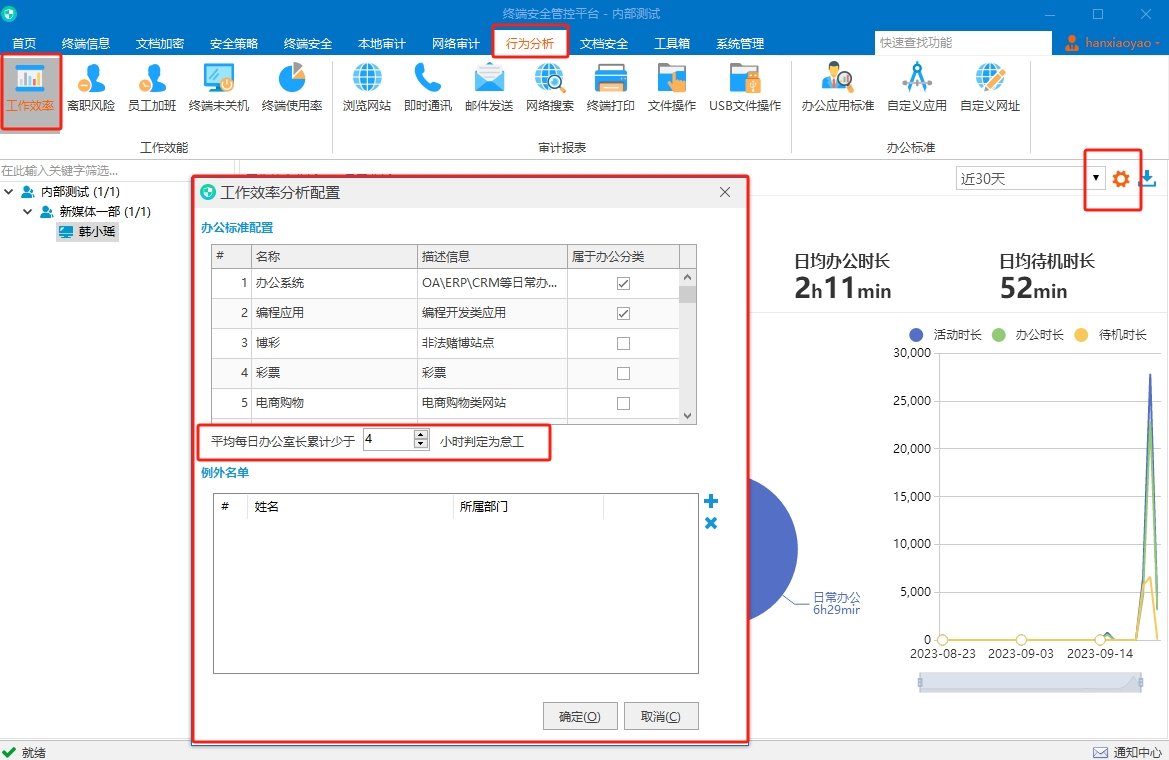The width and height of the screenshot is (1169, 760).
Task: Click the orange gear configuration icon
Action: pos(1121,179)
